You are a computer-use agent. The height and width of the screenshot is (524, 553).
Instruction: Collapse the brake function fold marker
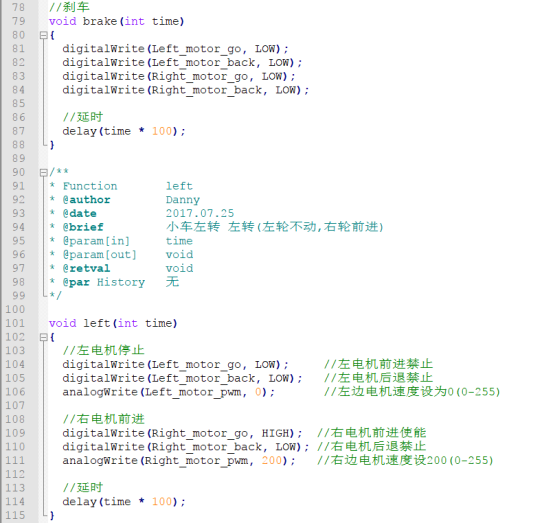43,35
